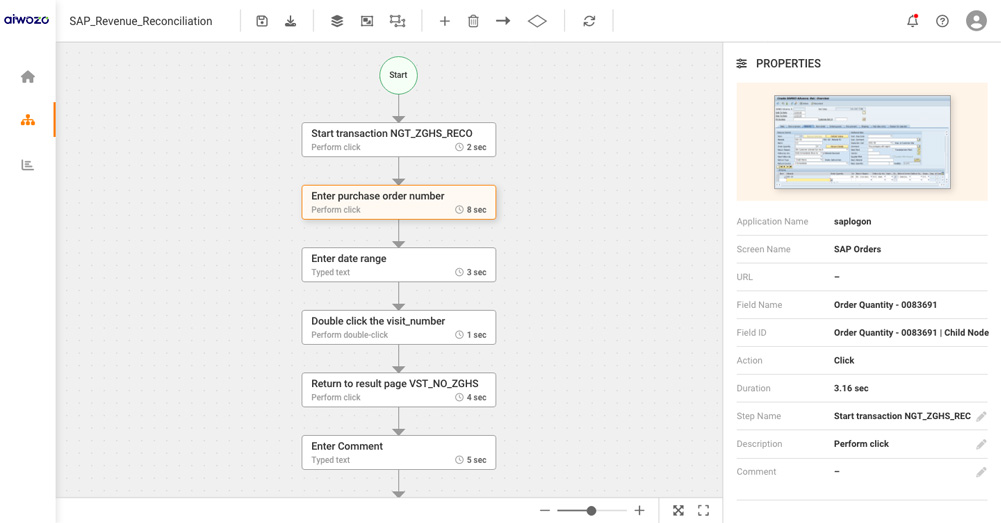Go to Home in left sidebar
Image resolution: width=1001 pixels, height=523 pixels.
pyautogui.click(x=28, y=77)
